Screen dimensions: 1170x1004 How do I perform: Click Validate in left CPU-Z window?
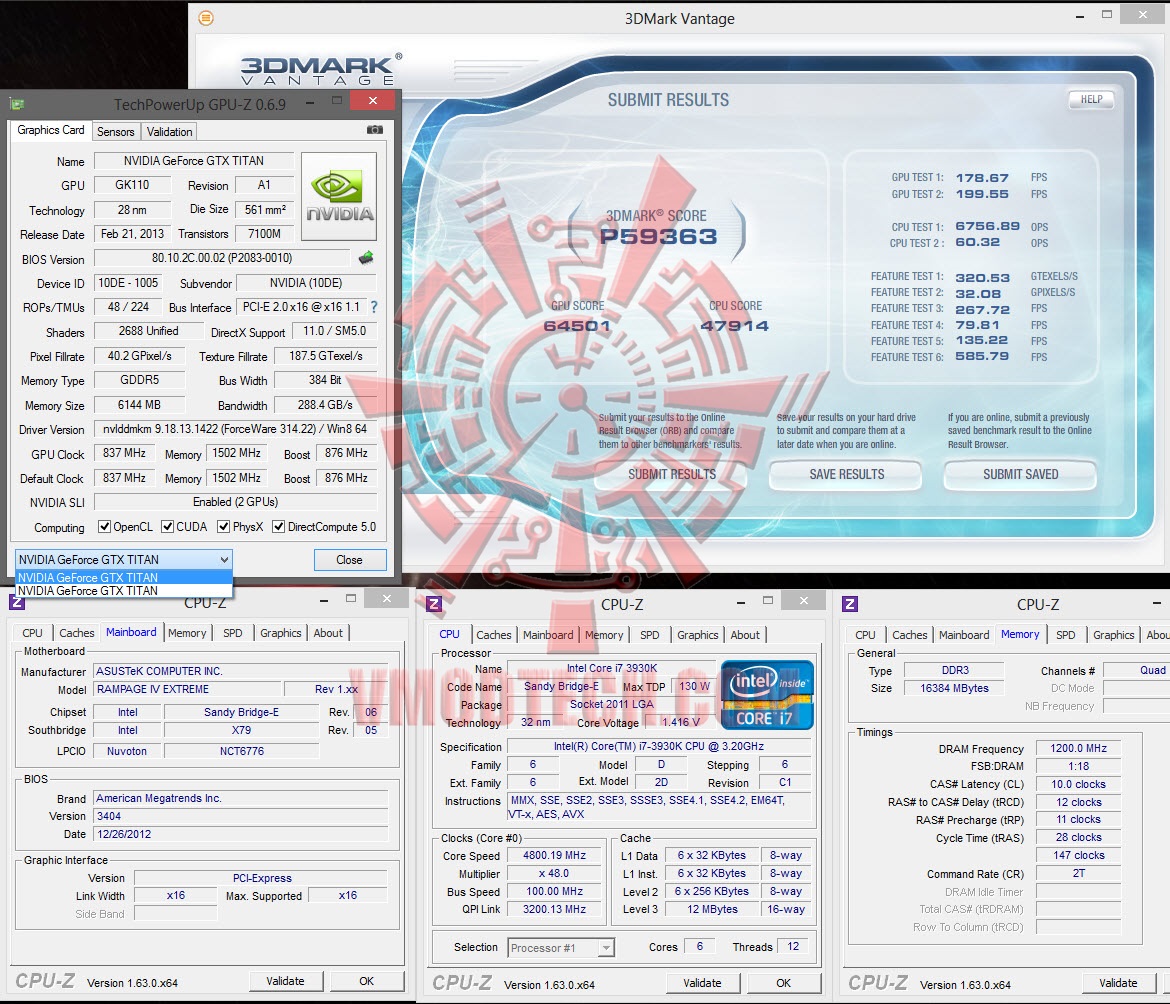[285, 982]
